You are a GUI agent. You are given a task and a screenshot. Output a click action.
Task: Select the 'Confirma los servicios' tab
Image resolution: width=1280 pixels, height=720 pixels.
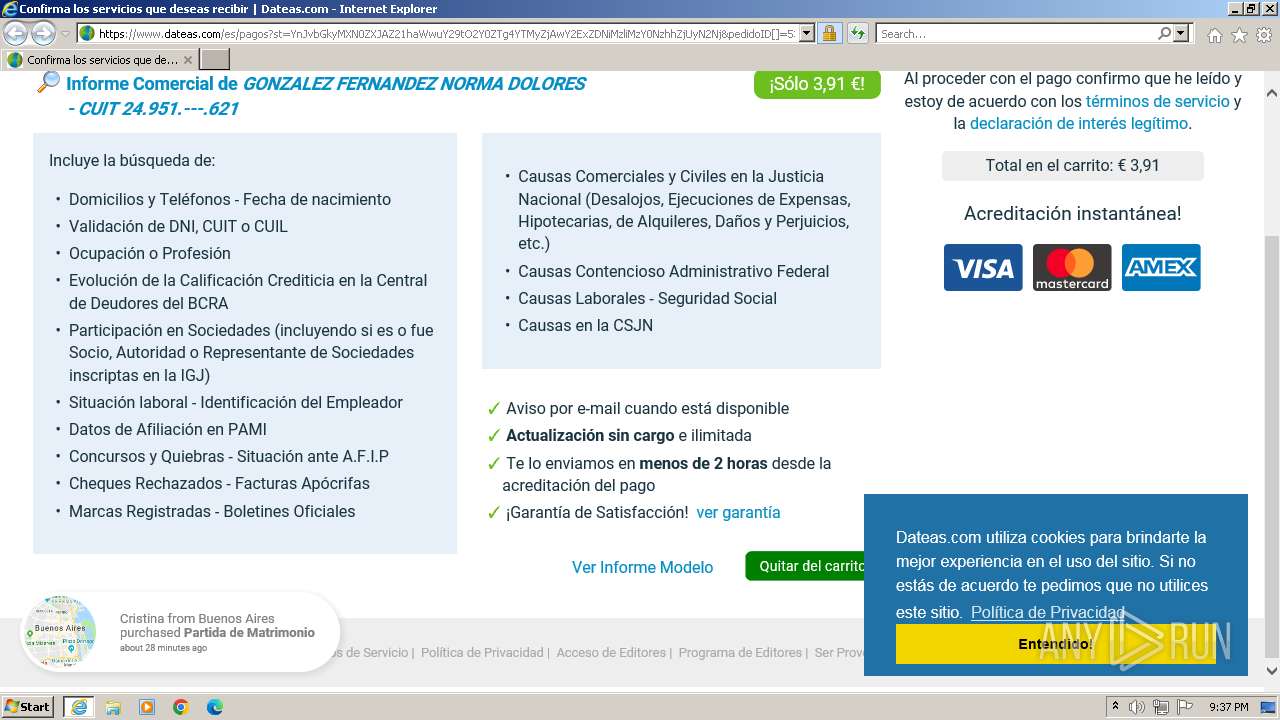pos(100,60)
